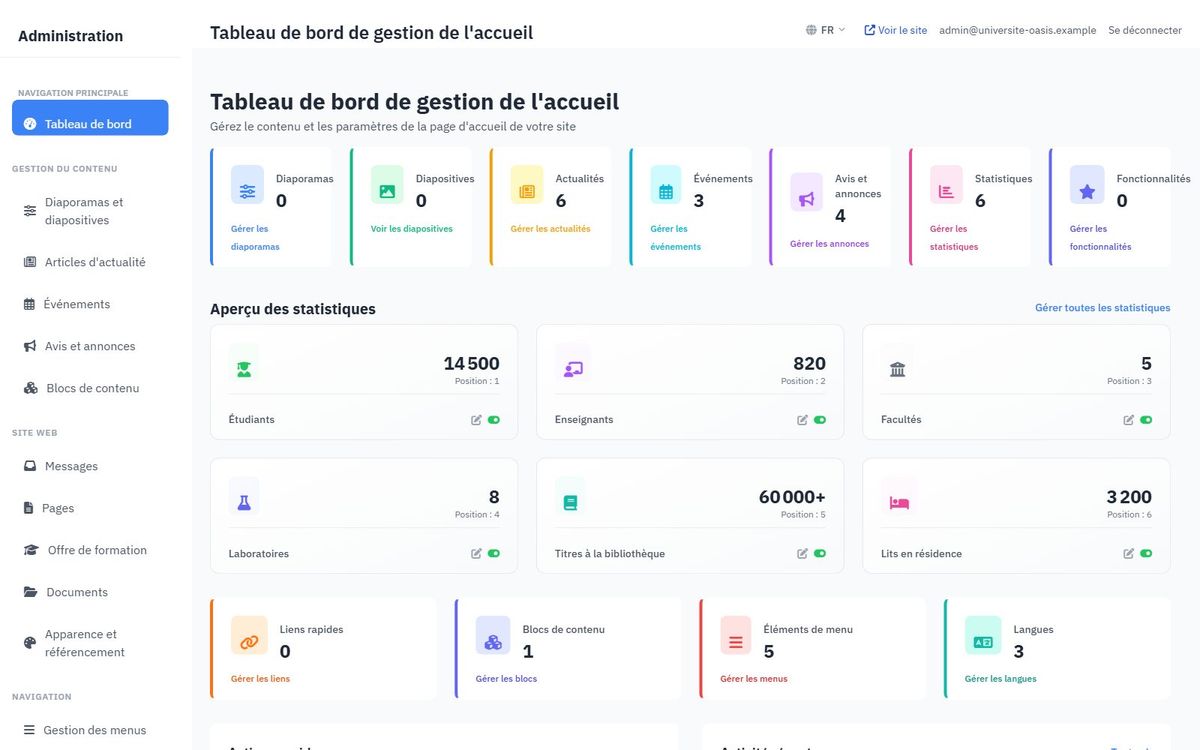Click Voir les diapositives link
The image size is (1200, 750).
click(412, 228)
